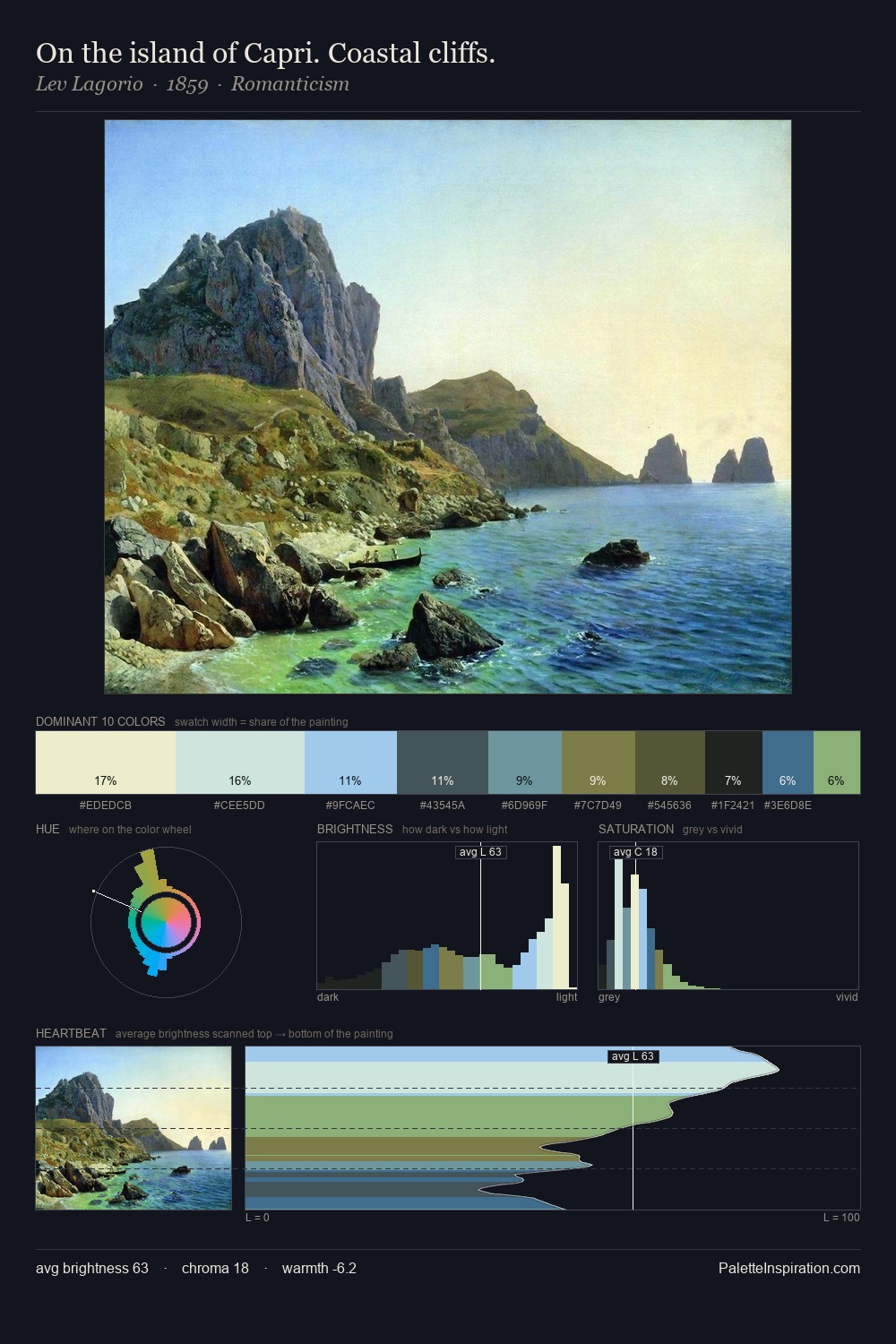Click the 'swatch width = share of the painting' caption
Screen dimensions: 896x1344
262,721
